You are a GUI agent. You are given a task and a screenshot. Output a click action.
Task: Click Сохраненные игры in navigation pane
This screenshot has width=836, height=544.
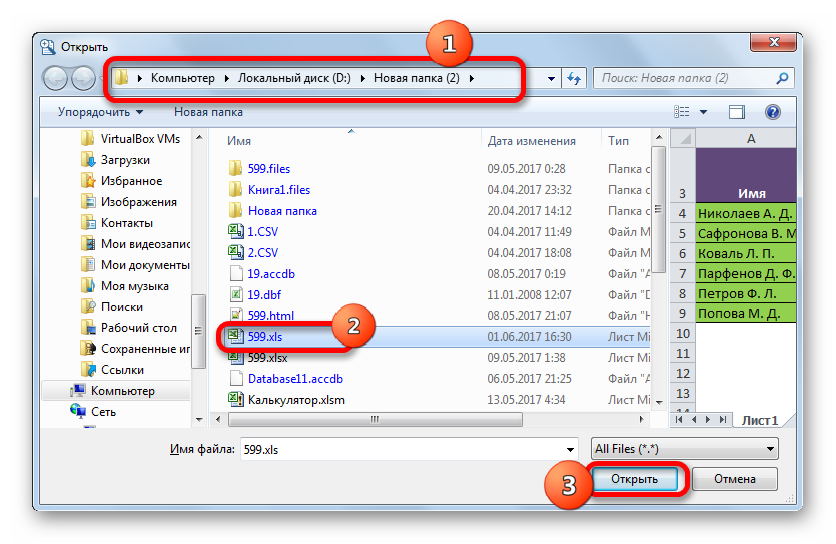tap(145, 349)
